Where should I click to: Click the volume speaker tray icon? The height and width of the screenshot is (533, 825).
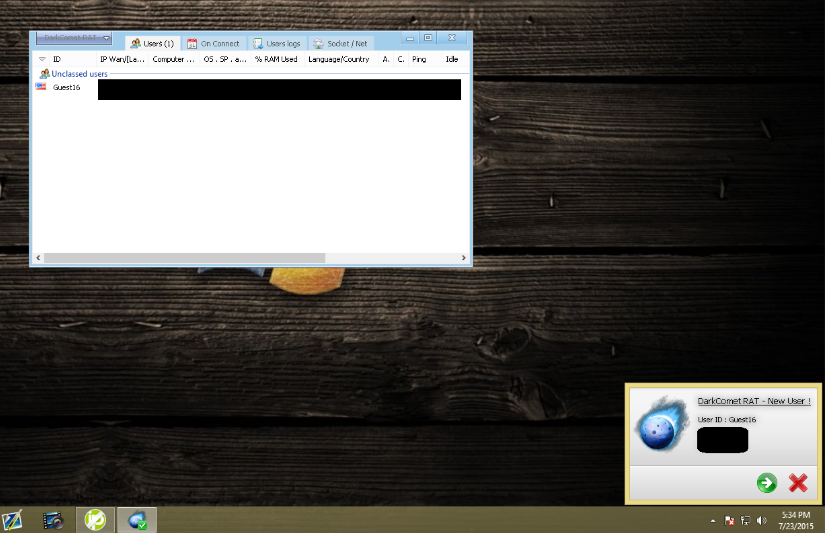click(x=761, y=520)
